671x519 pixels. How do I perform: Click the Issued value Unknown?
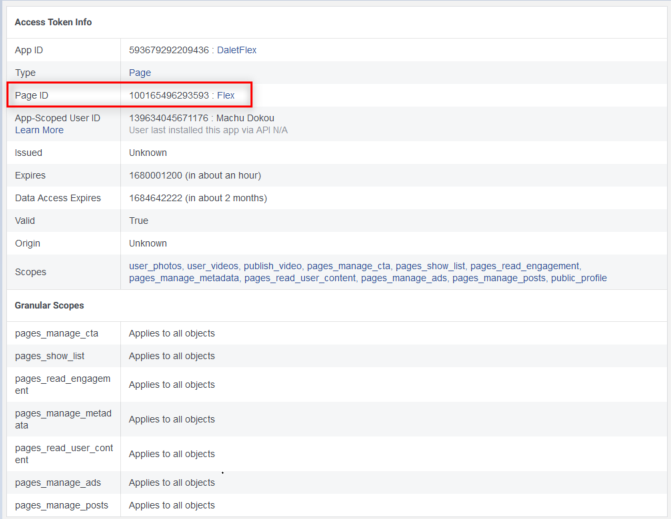148,153
